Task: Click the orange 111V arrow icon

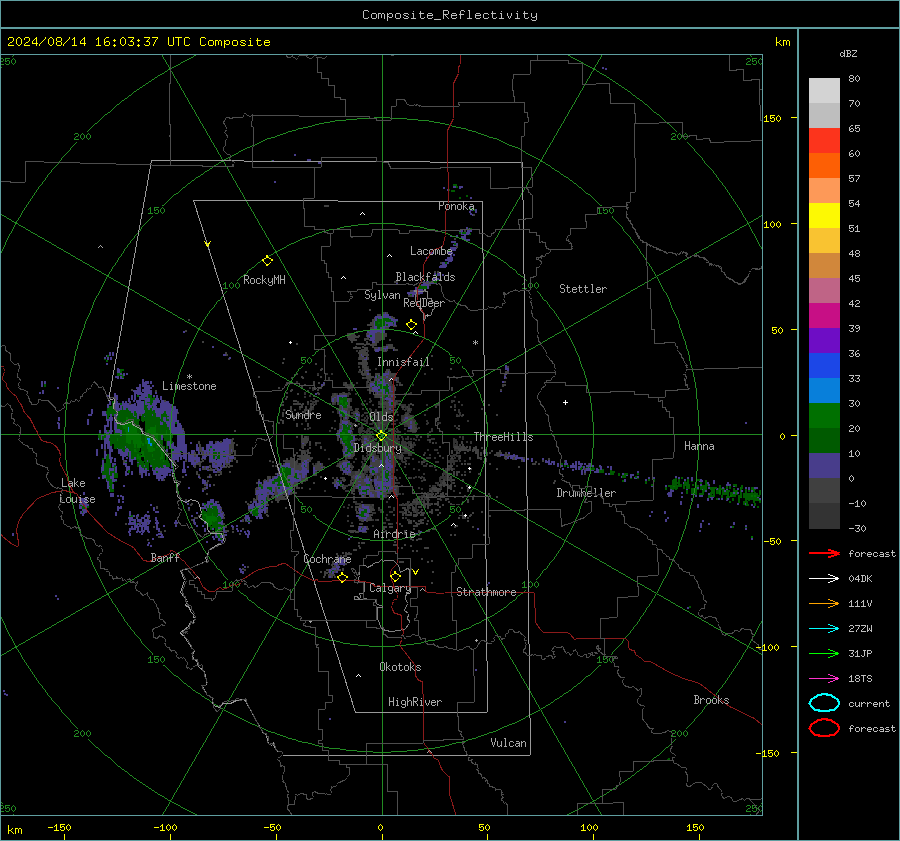Action: point(824,603)
